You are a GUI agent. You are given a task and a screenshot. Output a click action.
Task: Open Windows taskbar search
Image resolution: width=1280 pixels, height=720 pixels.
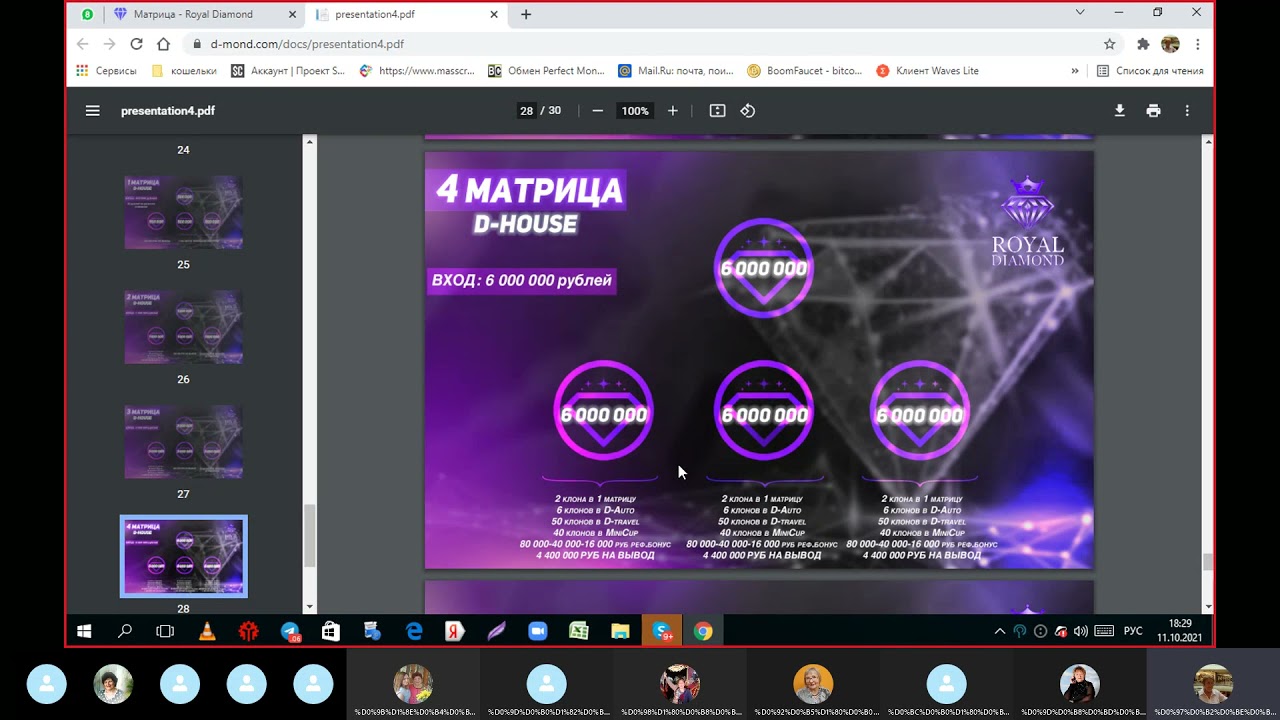(125, 631)
